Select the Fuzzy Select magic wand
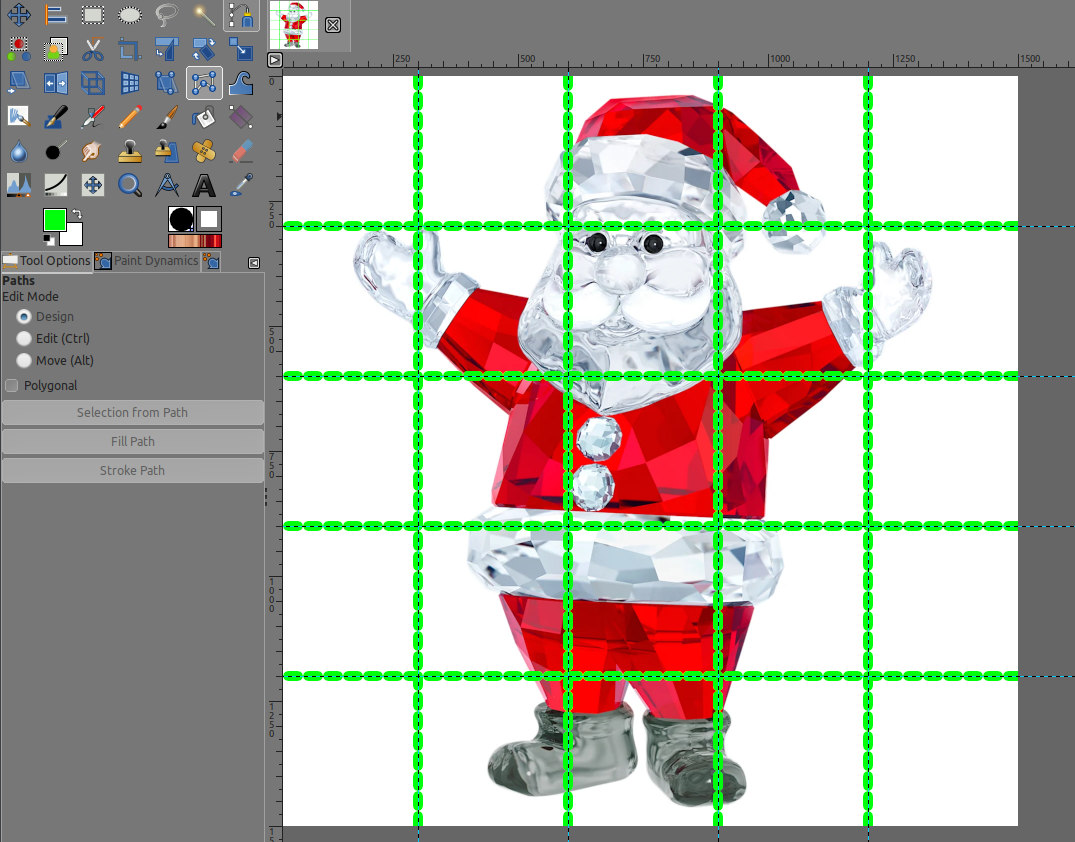Image resolution: width=1075 pixels, height=842 pixels. (204, 14)
